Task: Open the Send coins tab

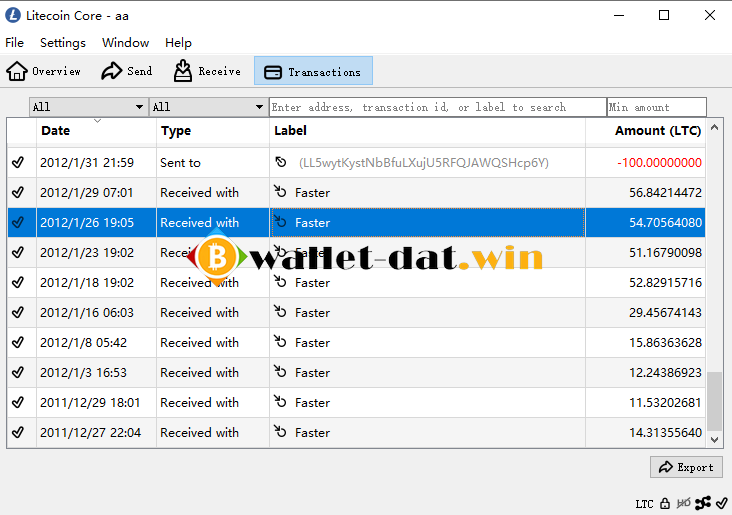Action: (127, 71)
